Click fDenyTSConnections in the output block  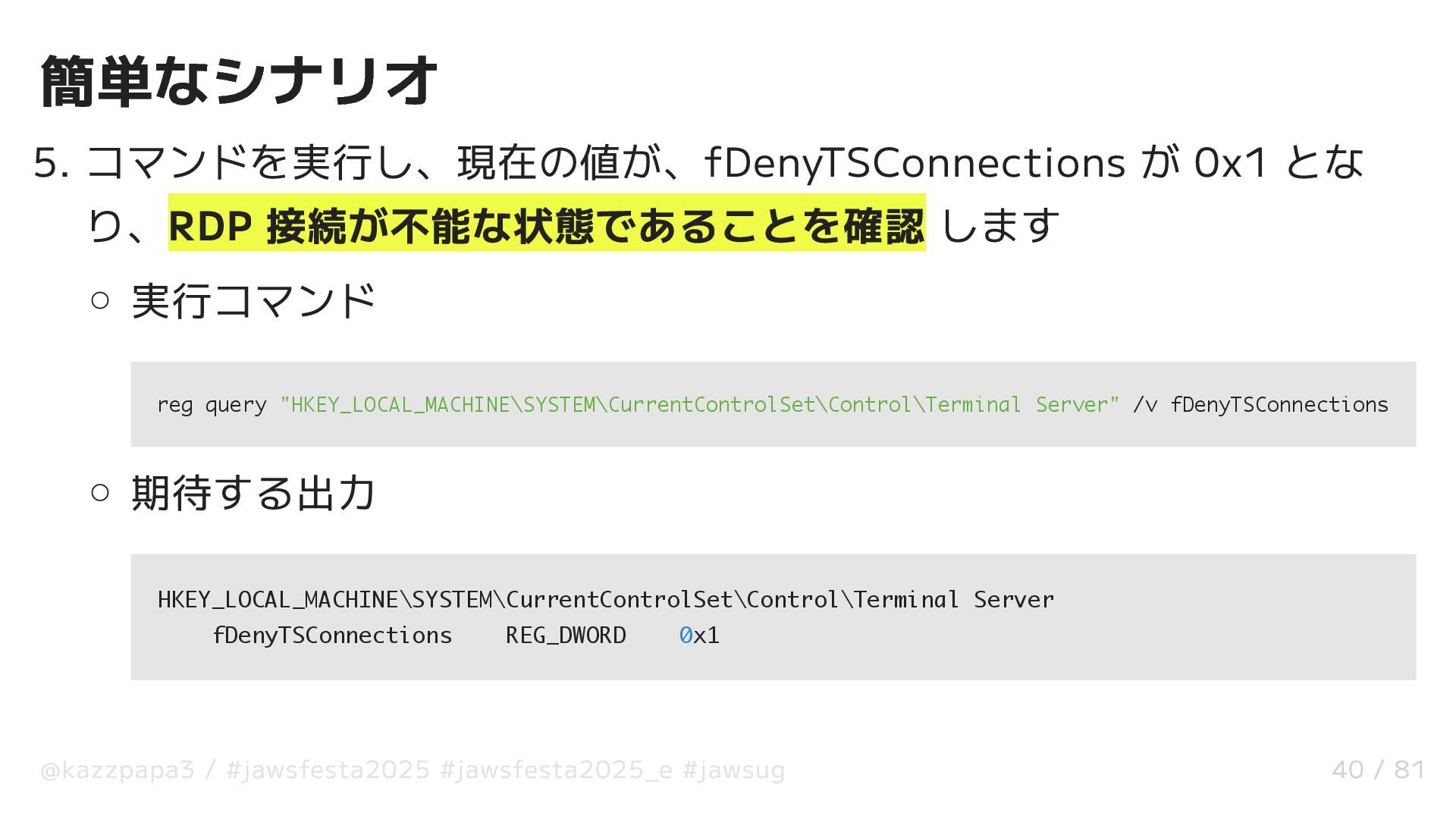click(332, 635)
